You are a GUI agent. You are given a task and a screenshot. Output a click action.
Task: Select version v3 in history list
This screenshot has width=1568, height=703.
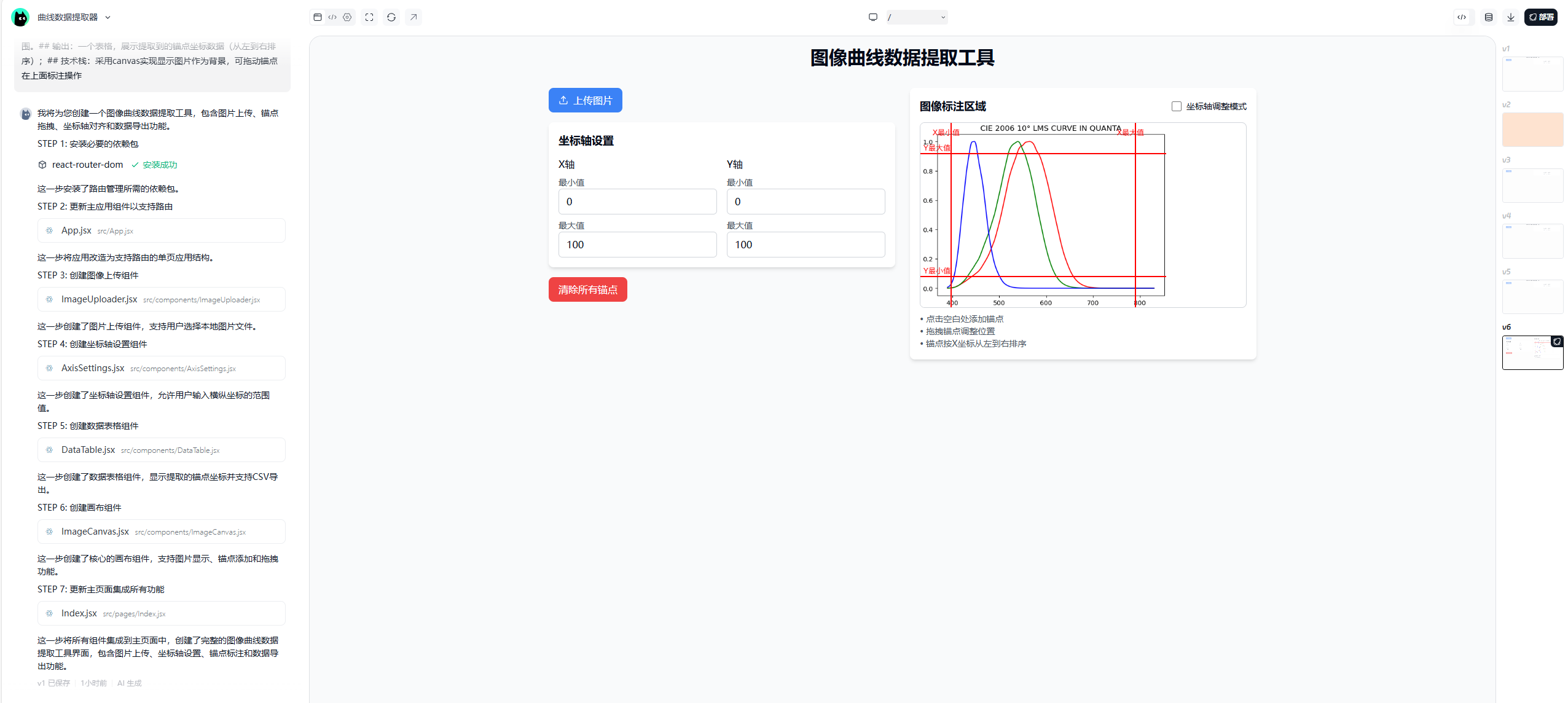(x=1532, y=185)
